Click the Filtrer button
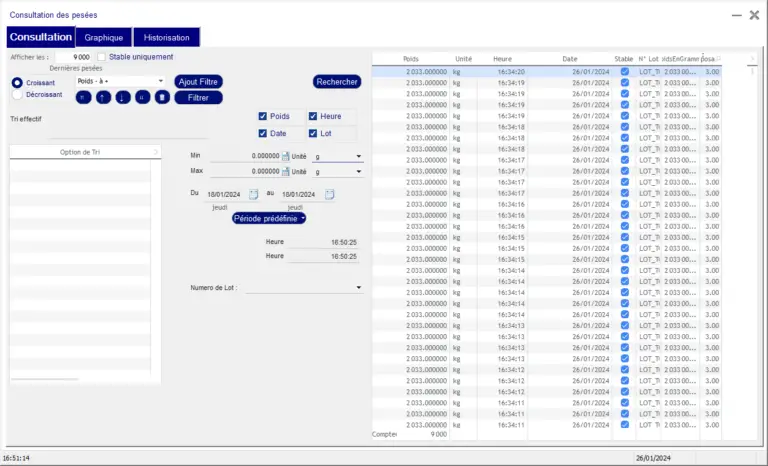Viewport: 768px width, 466px height. pyautogui.click(x=198, y=98)
